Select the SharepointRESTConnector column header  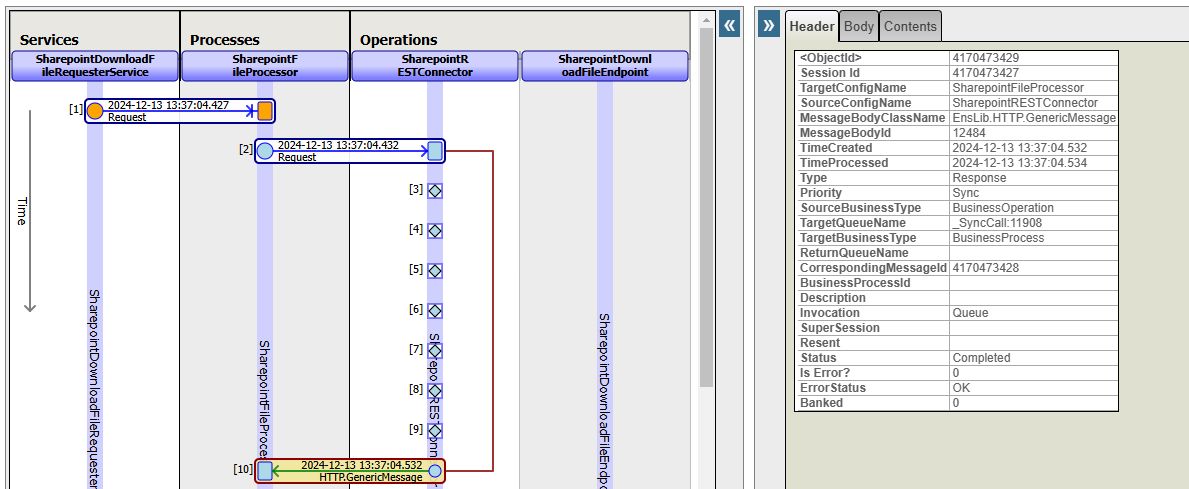click(434, 66)
